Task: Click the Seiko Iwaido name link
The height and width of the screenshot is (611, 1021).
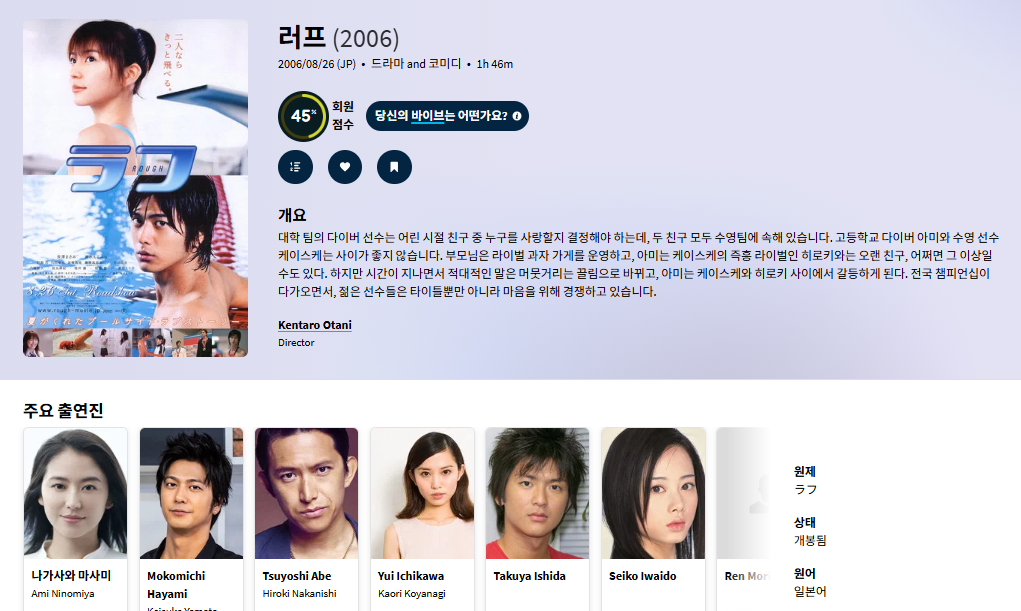Action: [x=643, y=576]
